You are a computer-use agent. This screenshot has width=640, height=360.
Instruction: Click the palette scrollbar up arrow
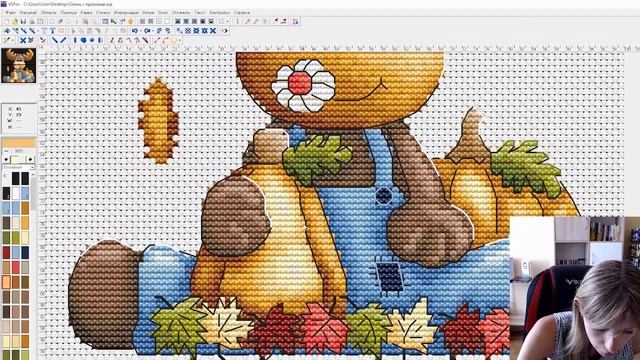33,175
